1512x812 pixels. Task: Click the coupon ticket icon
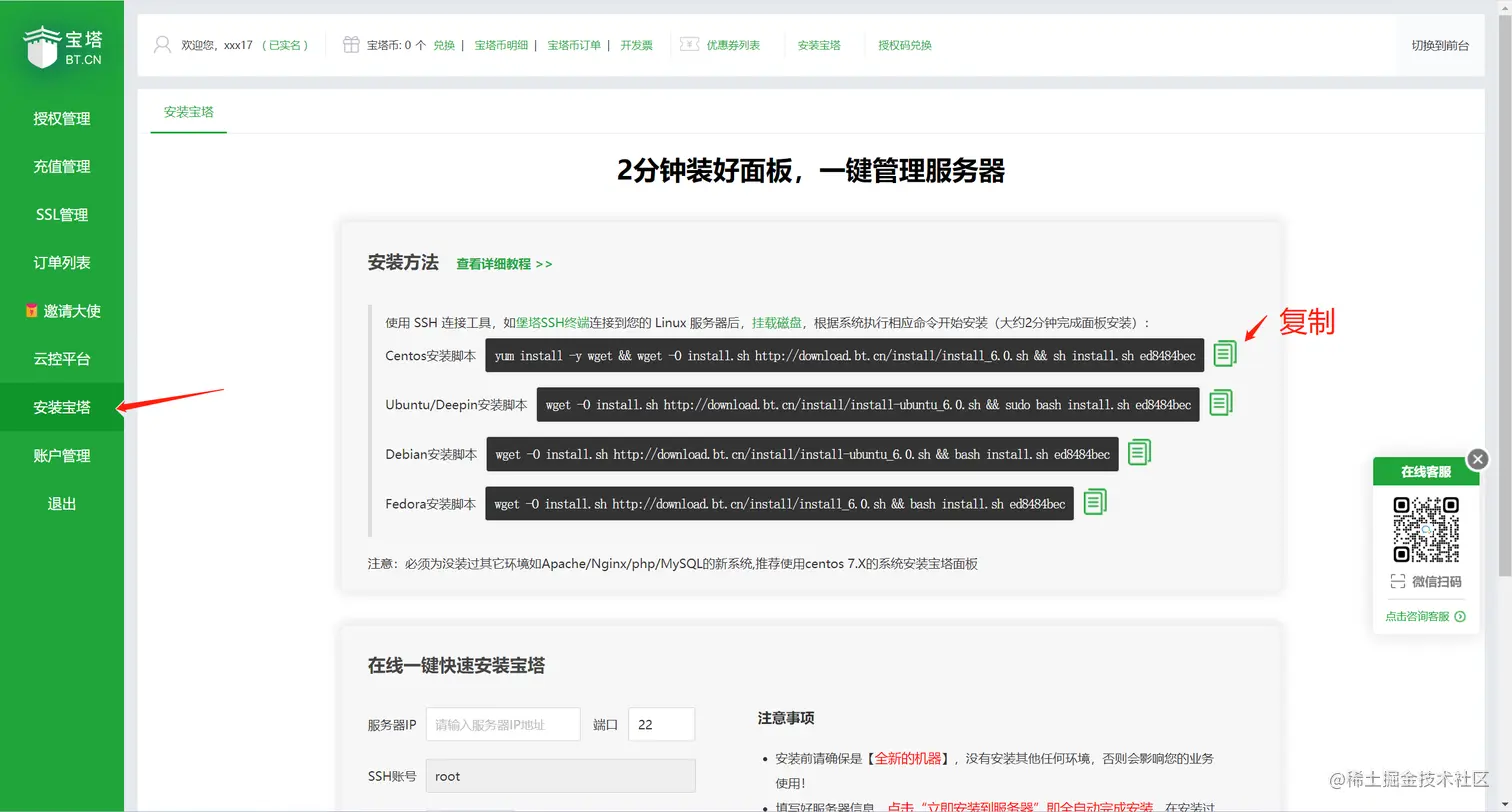point(689,45)
